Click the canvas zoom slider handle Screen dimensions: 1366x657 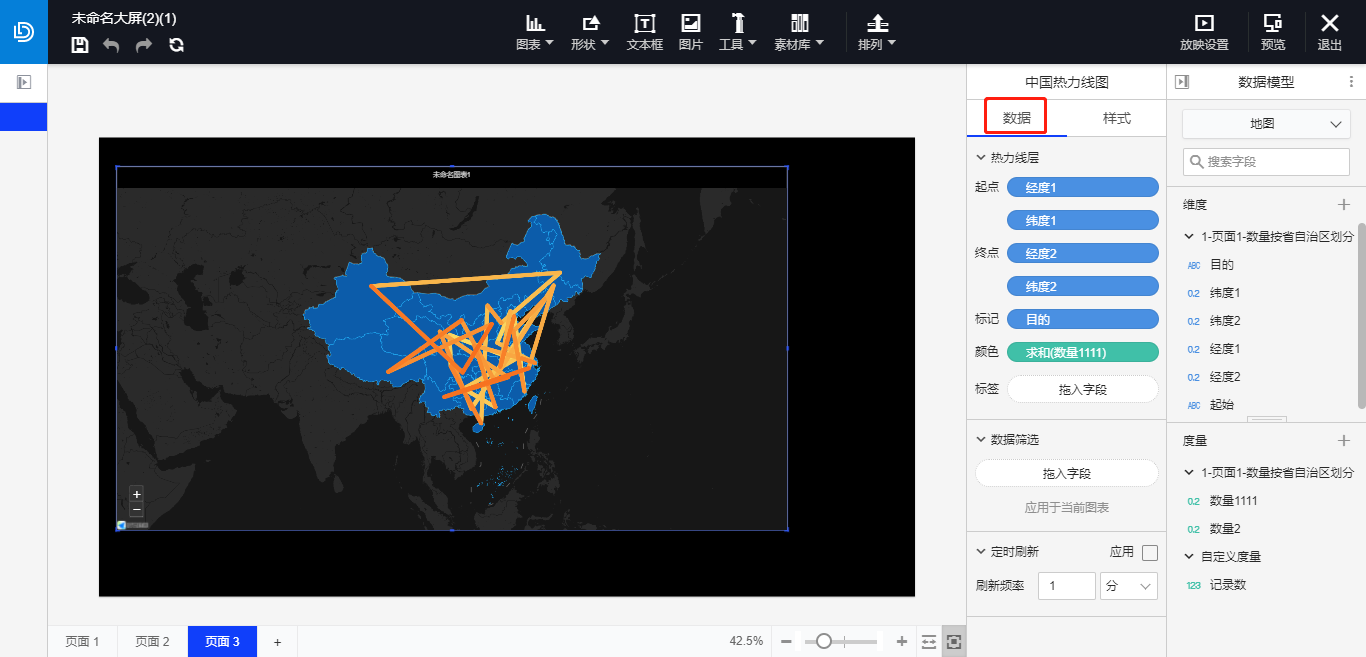coord(824,641)
